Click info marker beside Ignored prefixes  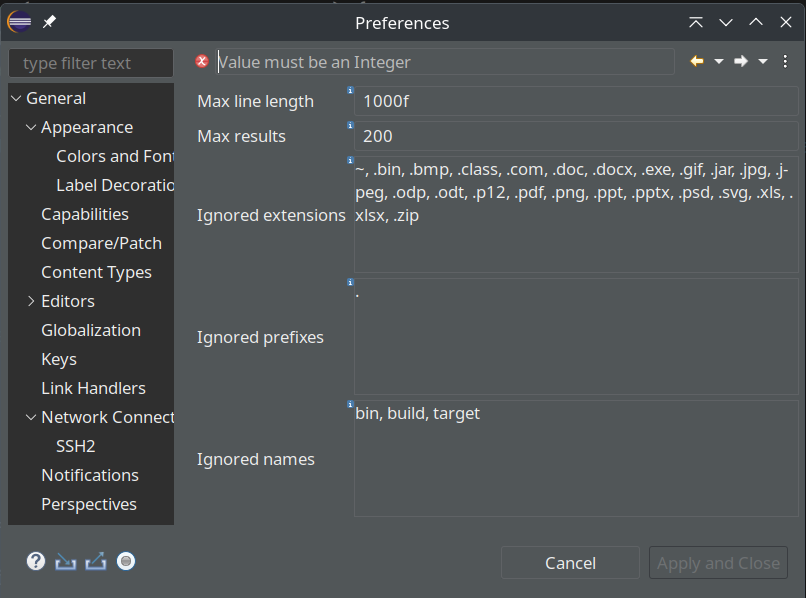click(350, 282)
